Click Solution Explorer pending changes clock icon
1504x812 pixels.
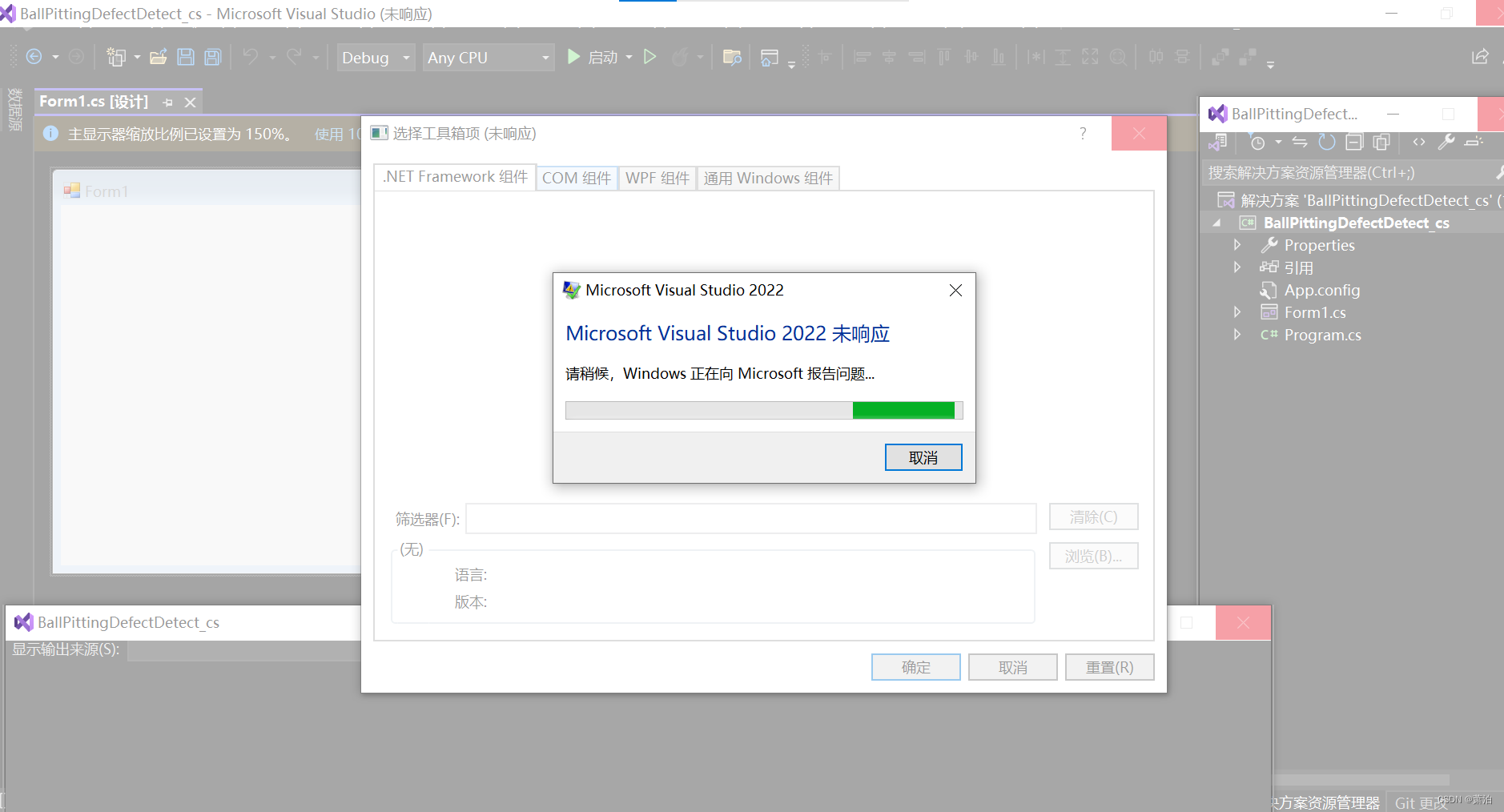pos(1258,143)
